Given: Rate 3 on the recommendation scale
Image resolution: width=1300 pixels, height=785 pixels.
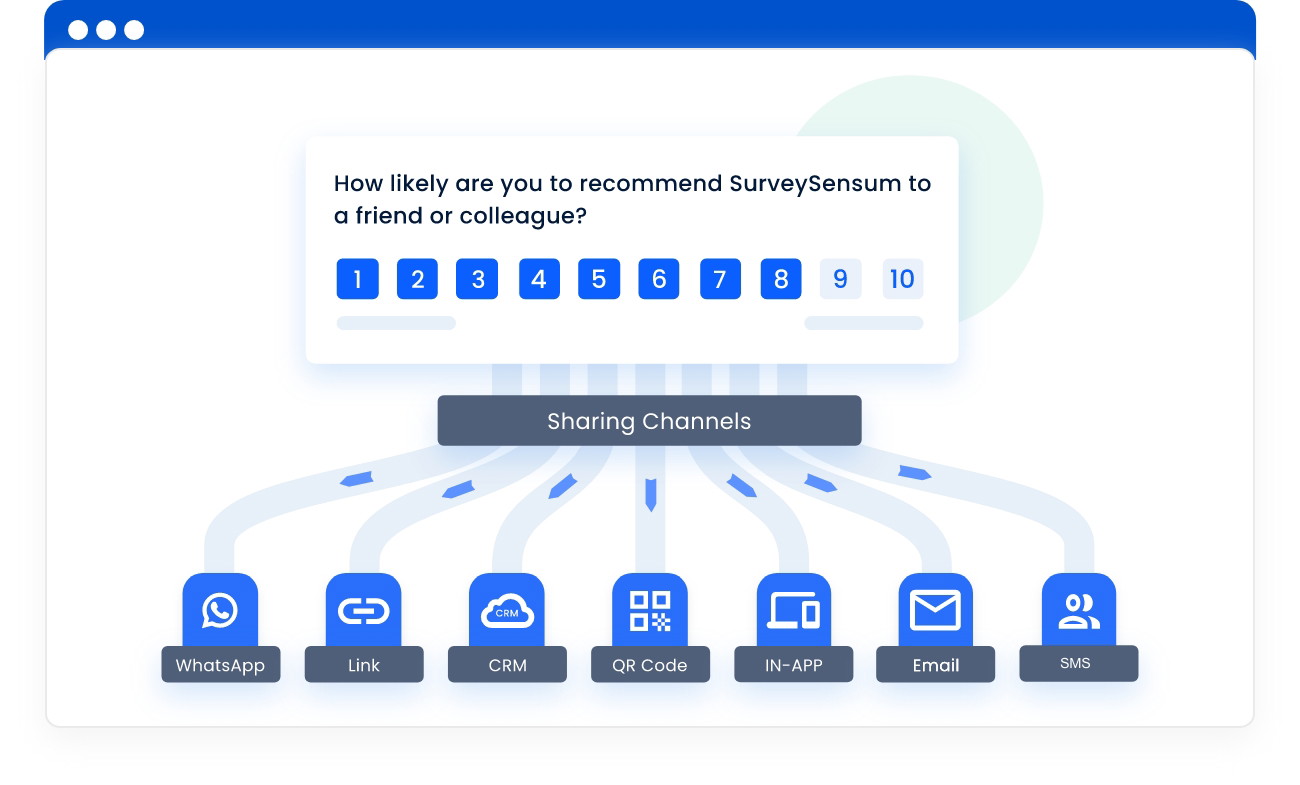Looking at the screenshot, I should pyautogui.click(x=477, y=279).
